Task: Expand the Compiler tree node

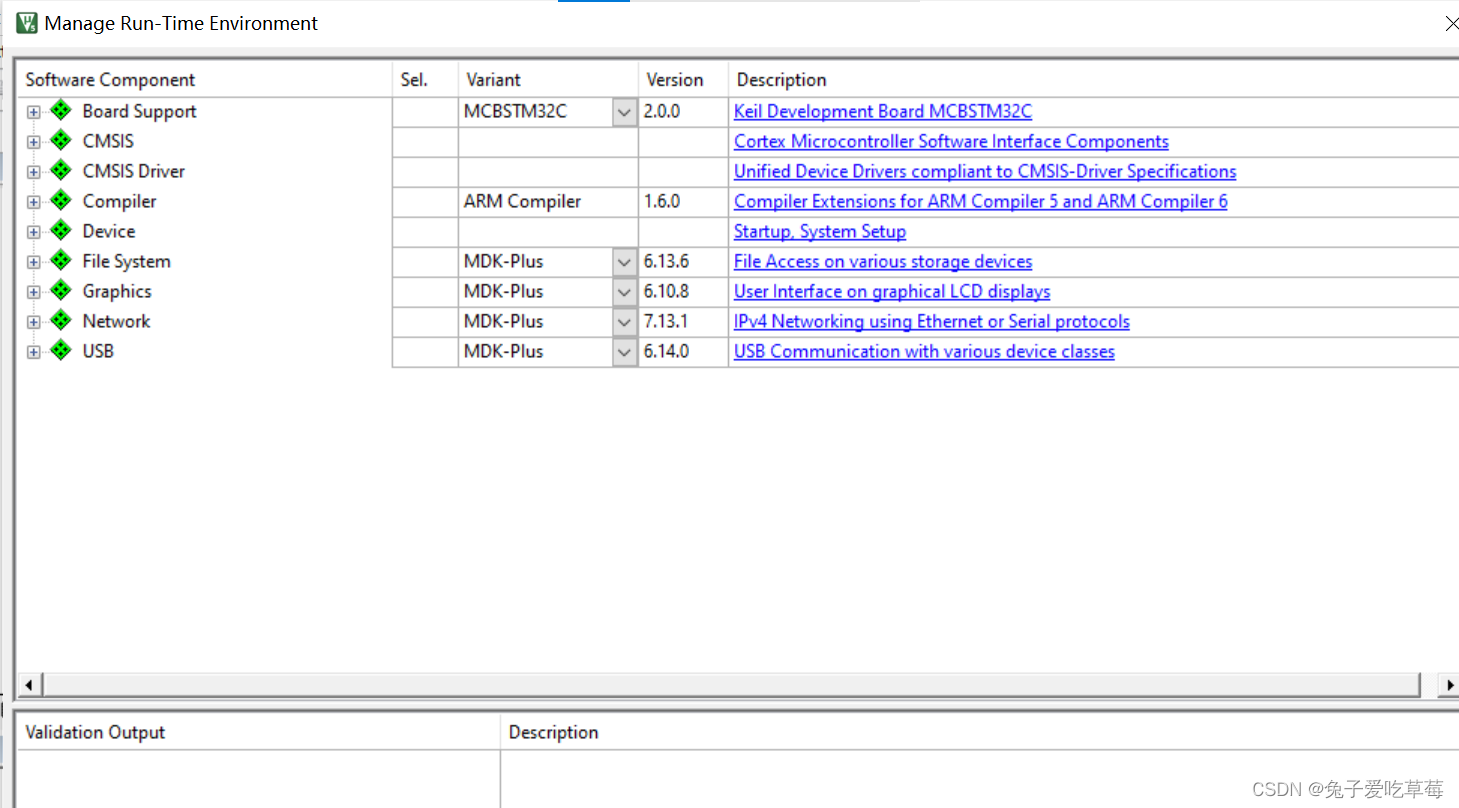Action: click(x=34, y=202)
